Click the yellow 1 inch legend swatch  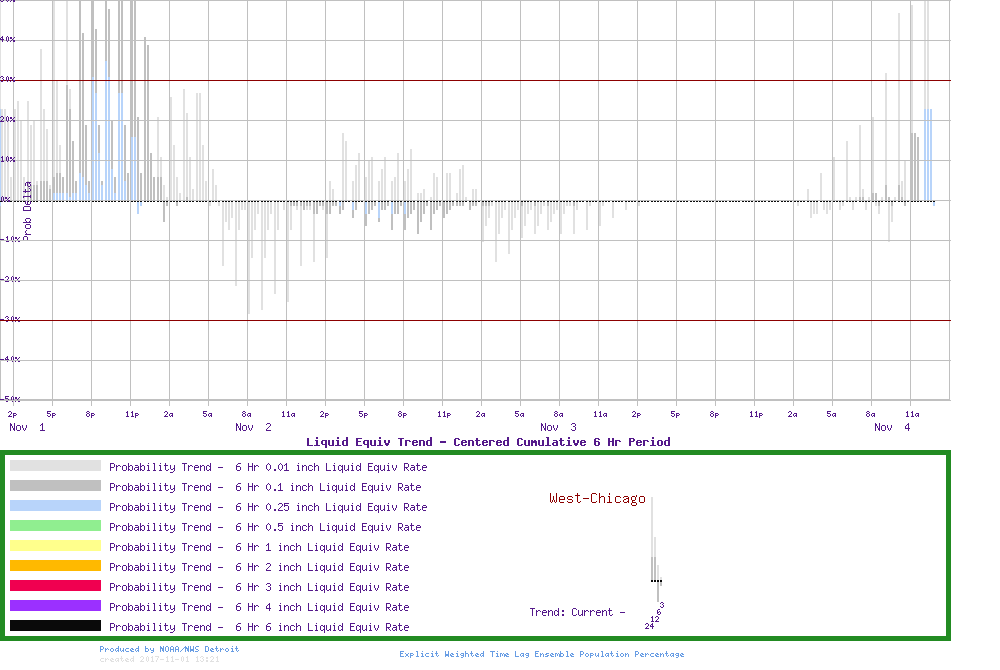[55, 546]
